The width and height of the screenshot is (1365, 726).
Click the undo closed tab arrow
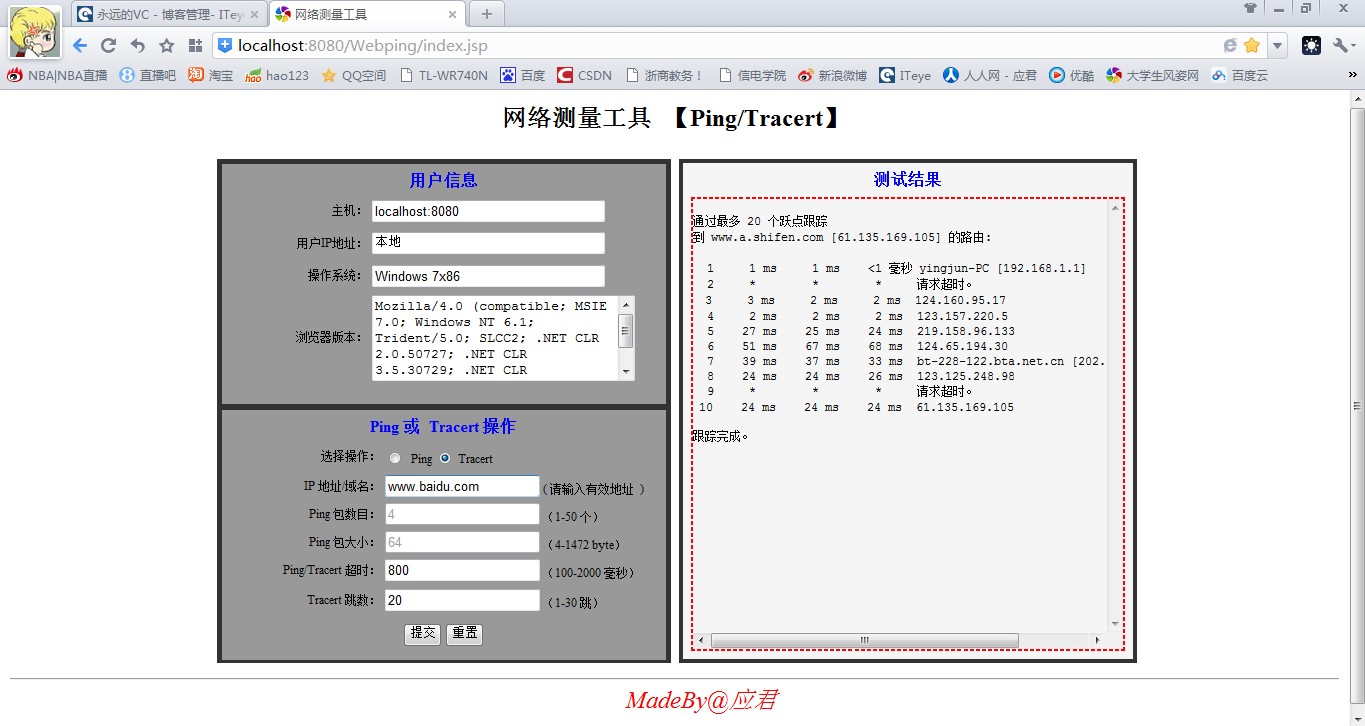pyautogui.click(x=138, y=45)
